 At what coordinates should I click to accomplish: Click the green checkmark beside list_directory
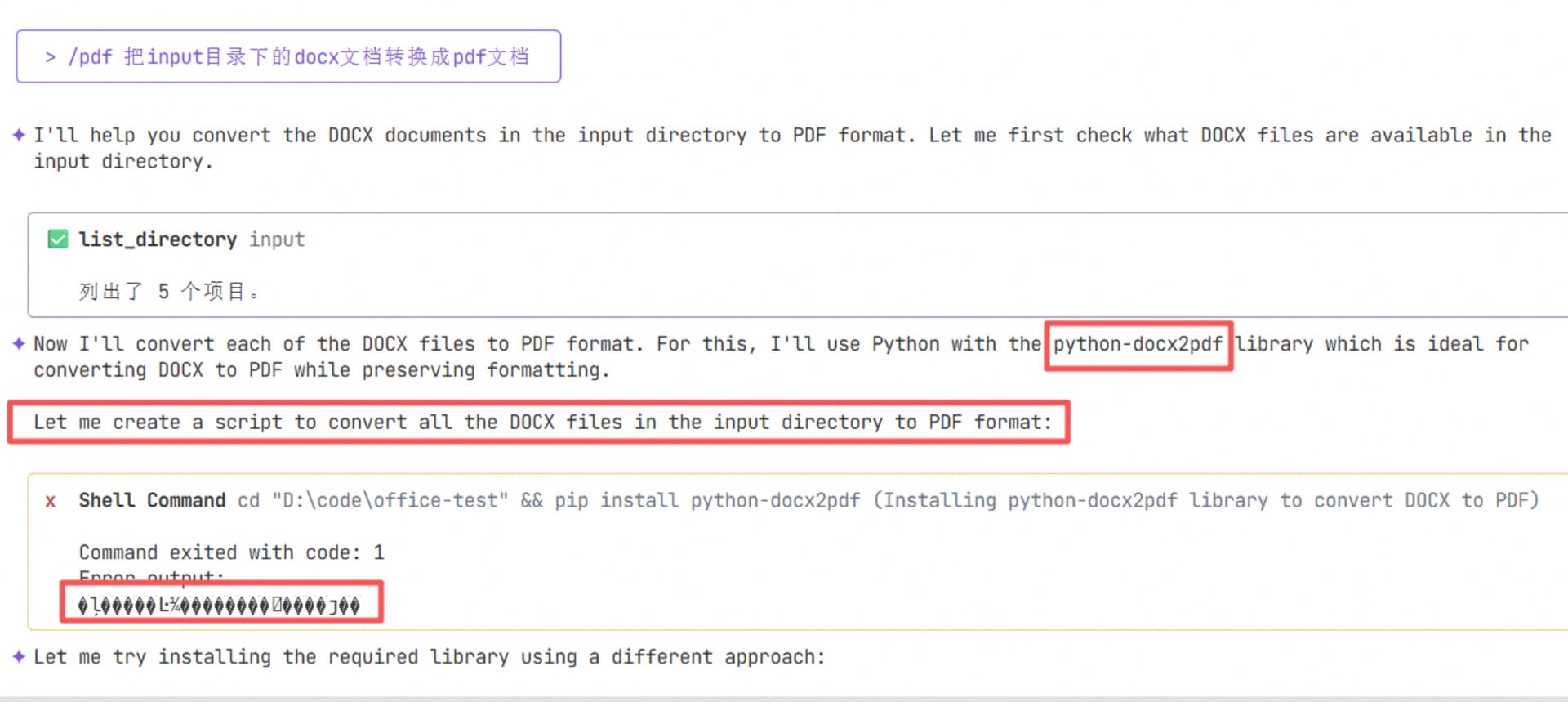click(58, 239)
